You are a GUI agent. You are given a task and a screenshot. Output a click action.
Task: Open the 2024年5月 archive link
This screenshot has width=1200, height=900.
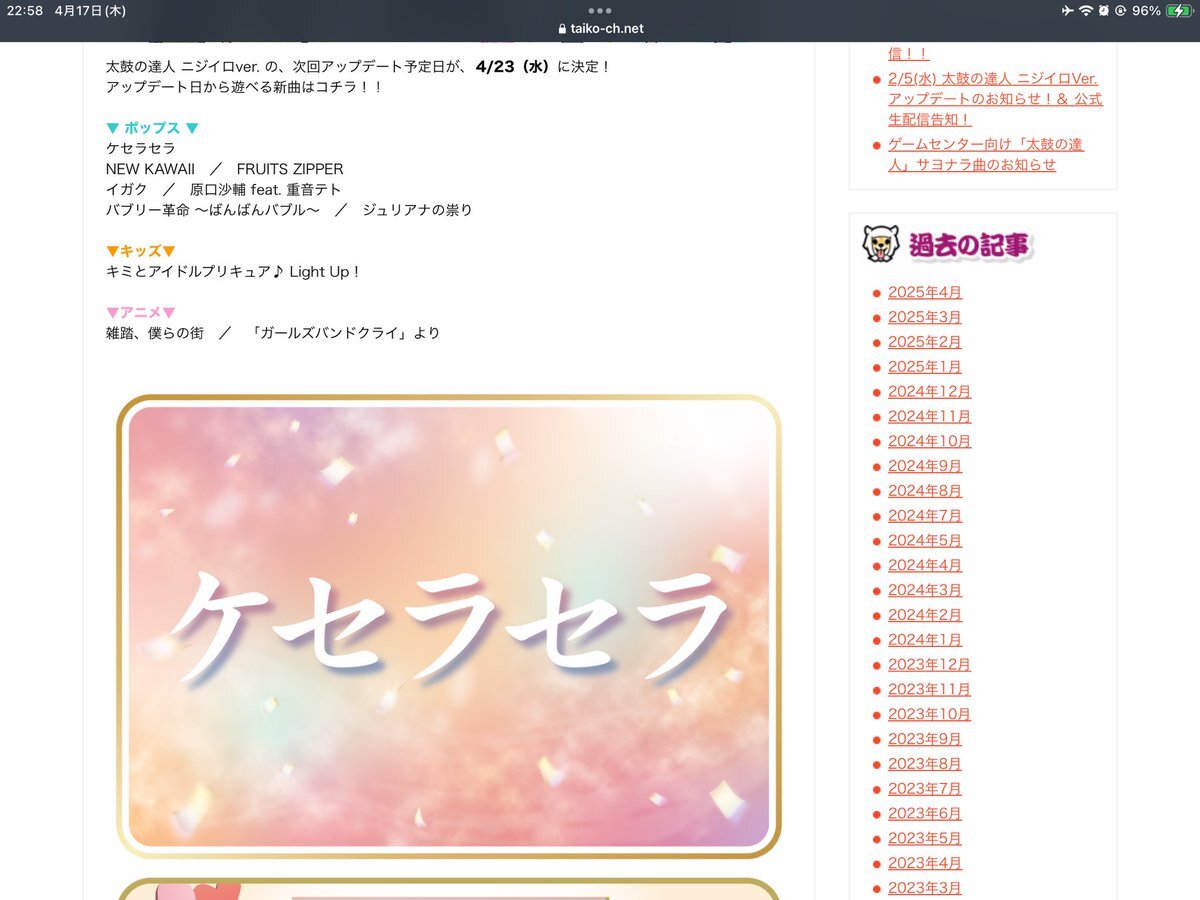point(924,540)
